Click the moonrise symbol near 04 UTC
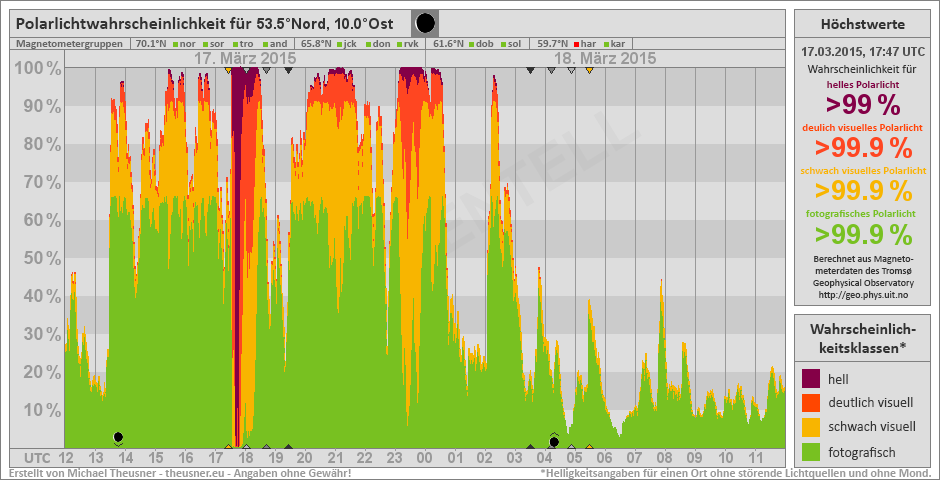The image size is (940, 480). (x=554, y=441)
